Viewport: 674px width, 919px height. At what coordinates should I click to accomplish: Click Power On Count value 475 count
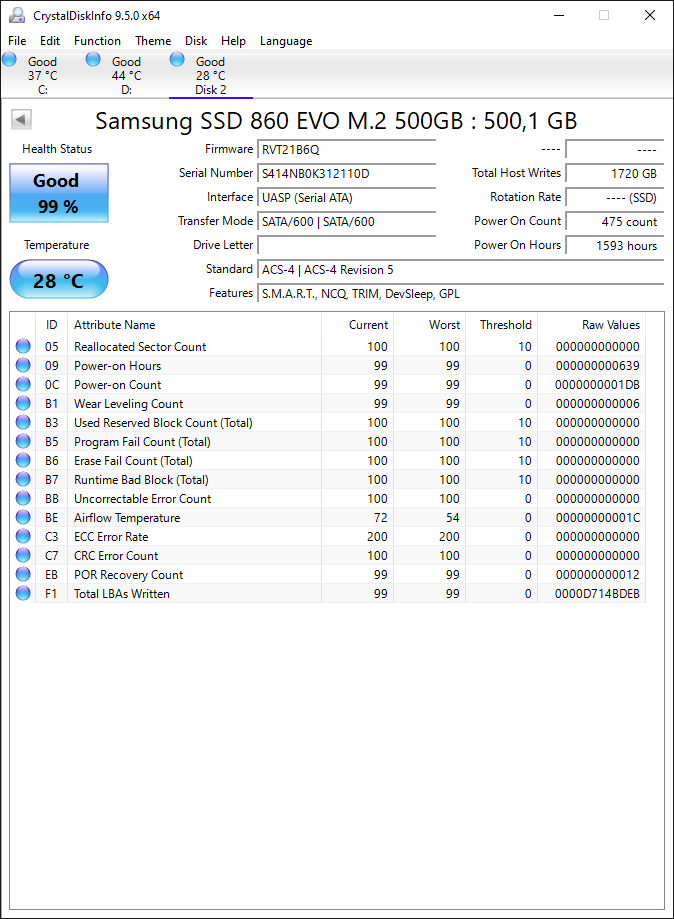(615, 222)
